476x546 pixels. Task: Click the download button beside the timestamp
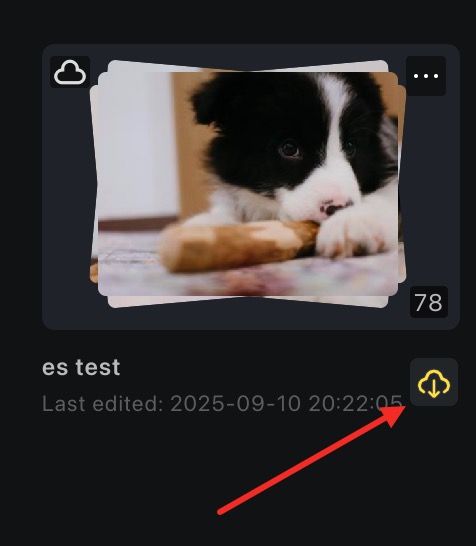tap(434, 382)
